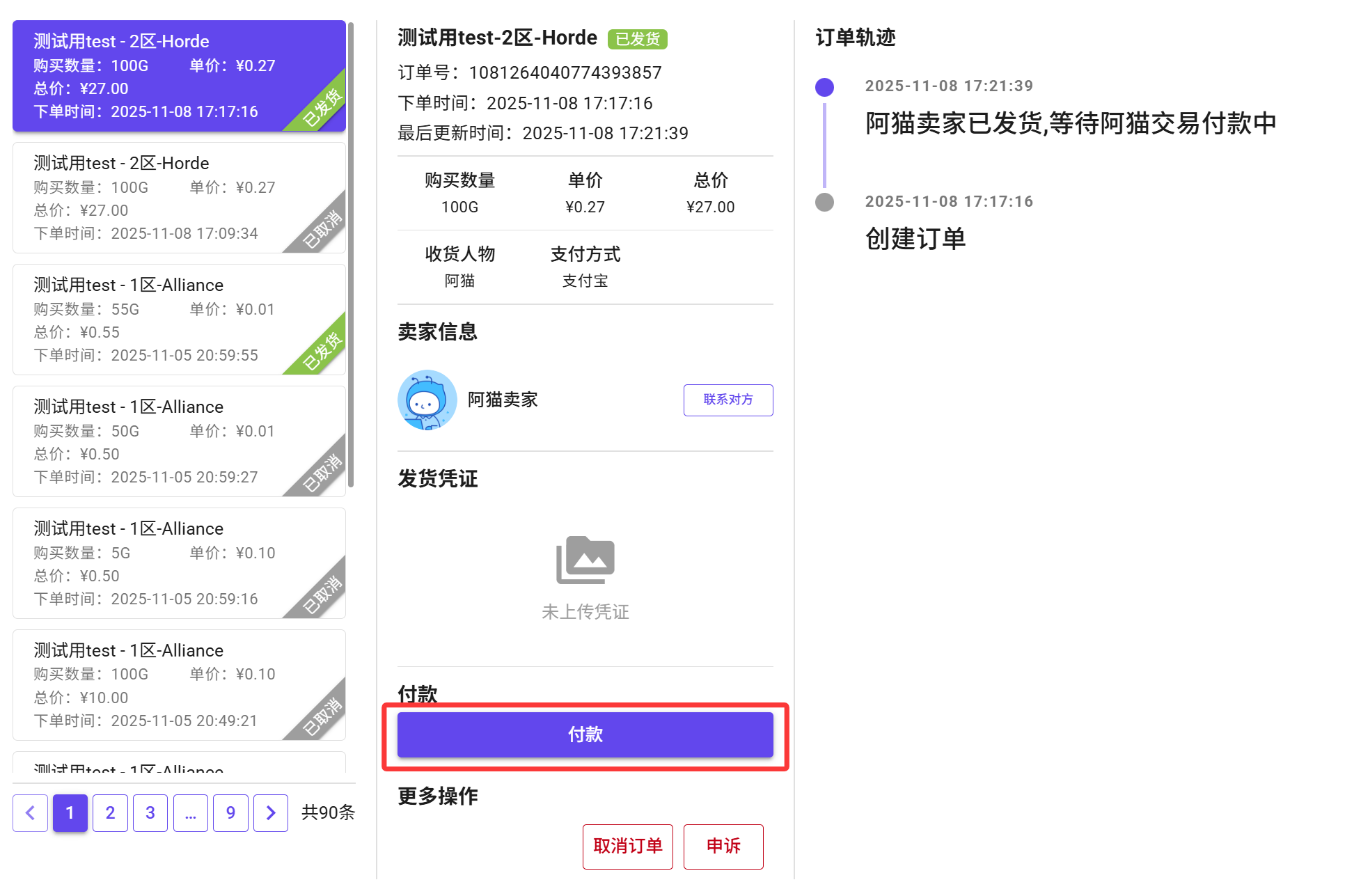Click the green 已发货 status badge
Screen dimensions: 1345x896
(x=637, y=39)
